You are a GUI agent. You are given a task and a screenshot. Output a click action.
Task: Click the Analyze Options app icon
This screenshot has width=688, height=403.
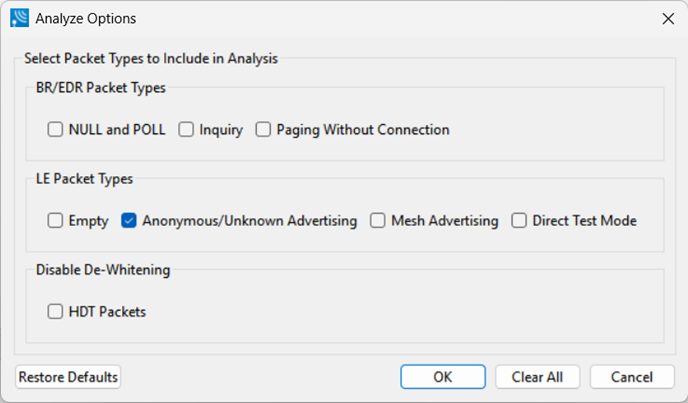click(x=19, y=18)
